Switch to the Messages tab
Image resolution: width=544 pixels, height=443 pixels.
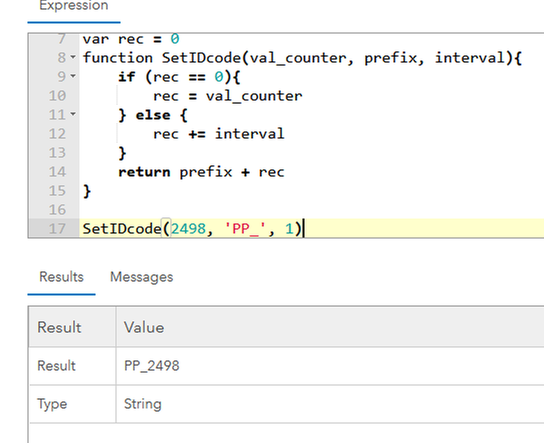coord(142,277)
